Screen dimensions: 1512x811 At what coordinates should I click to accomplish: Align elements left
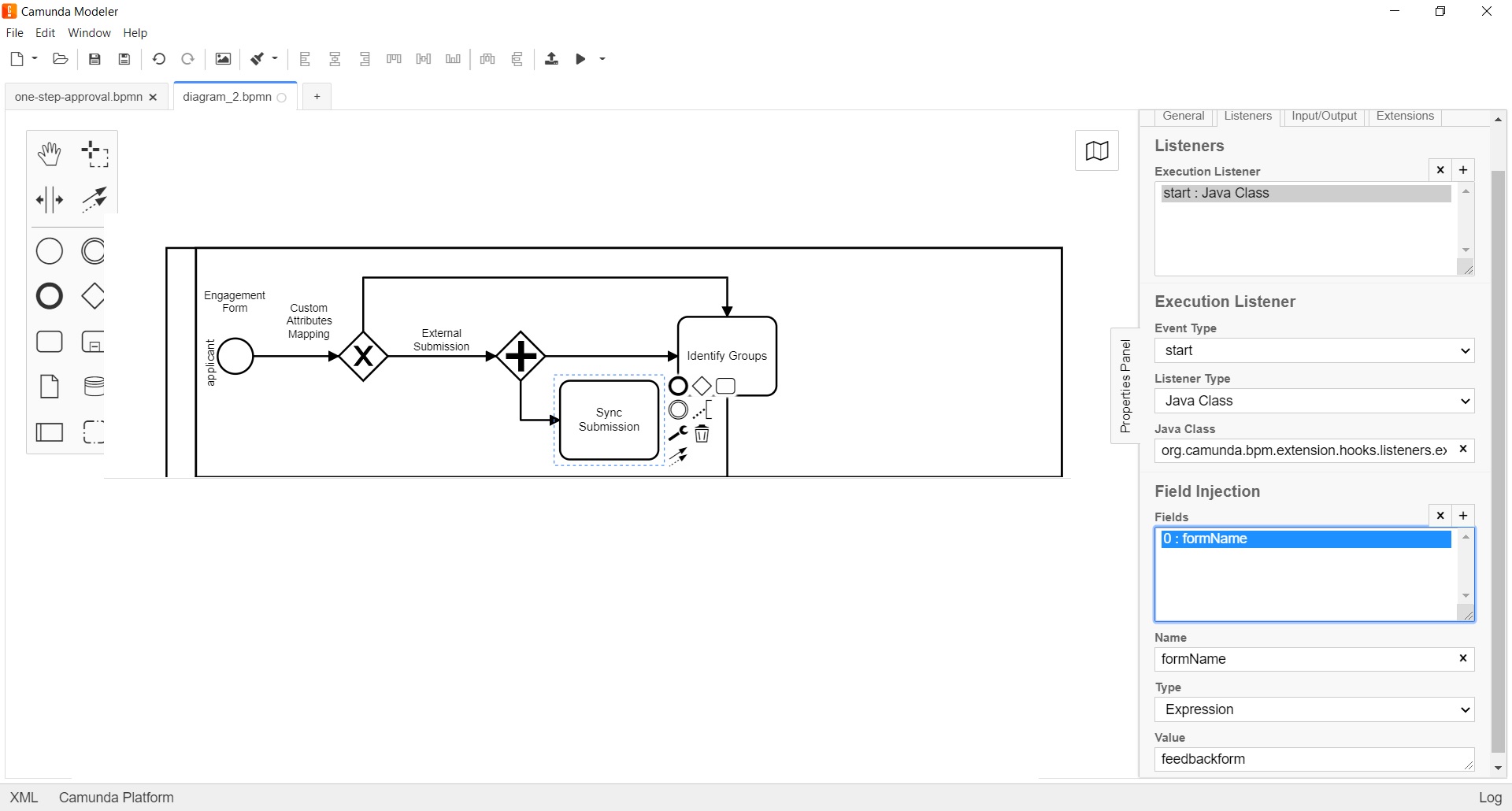click(x=306, y=59)
